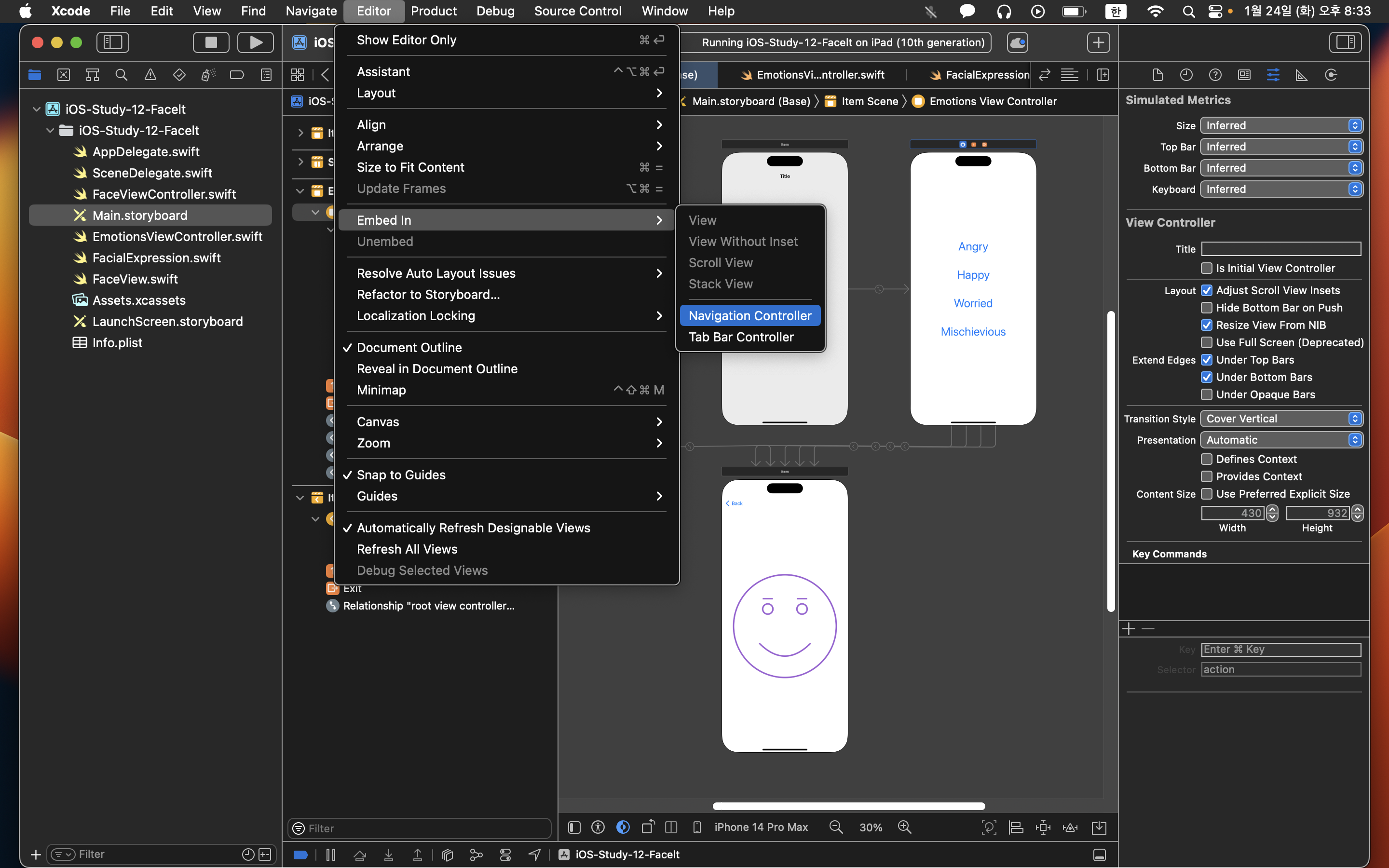
Task: Open the Attributes inspector icon
Action: coord(1272,75)
